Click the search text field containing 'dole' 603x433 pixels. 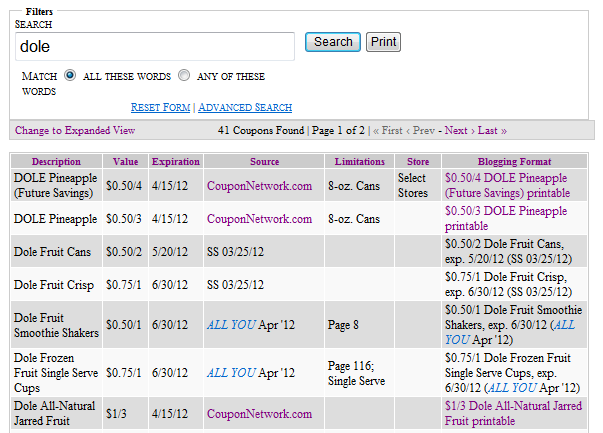[155, 47]
